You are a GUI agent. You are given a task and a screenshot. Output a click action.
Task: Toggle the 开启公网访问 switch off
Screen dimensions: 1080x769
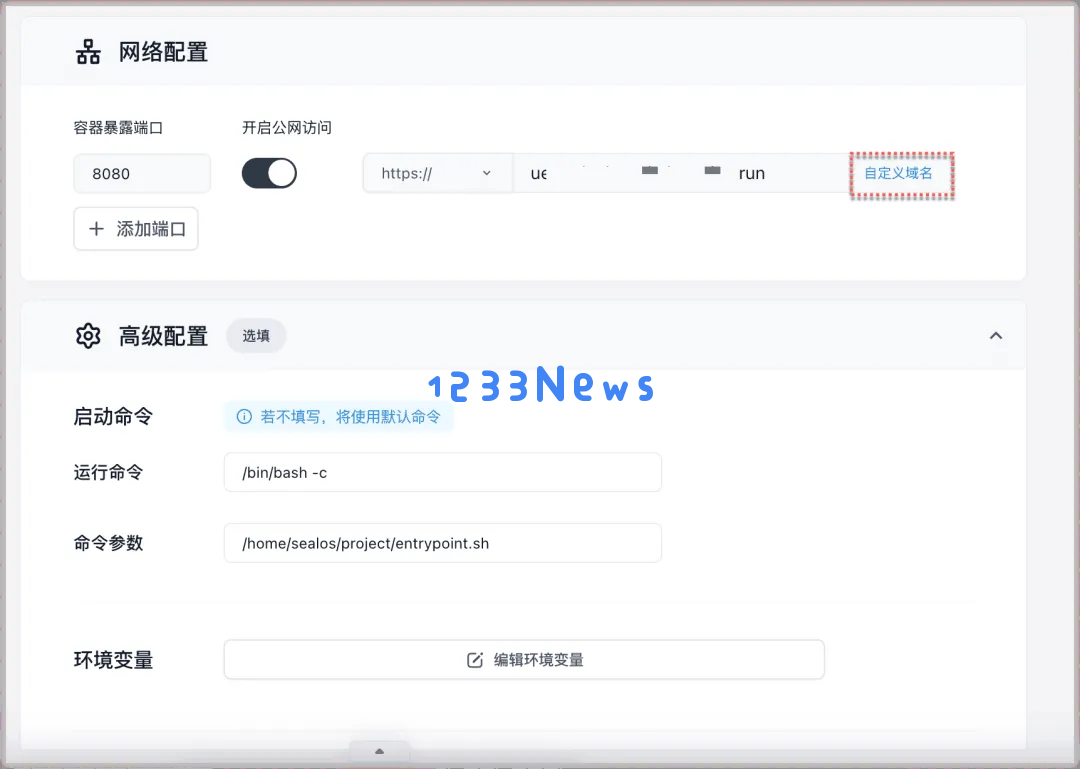click(x=269, y=173)
